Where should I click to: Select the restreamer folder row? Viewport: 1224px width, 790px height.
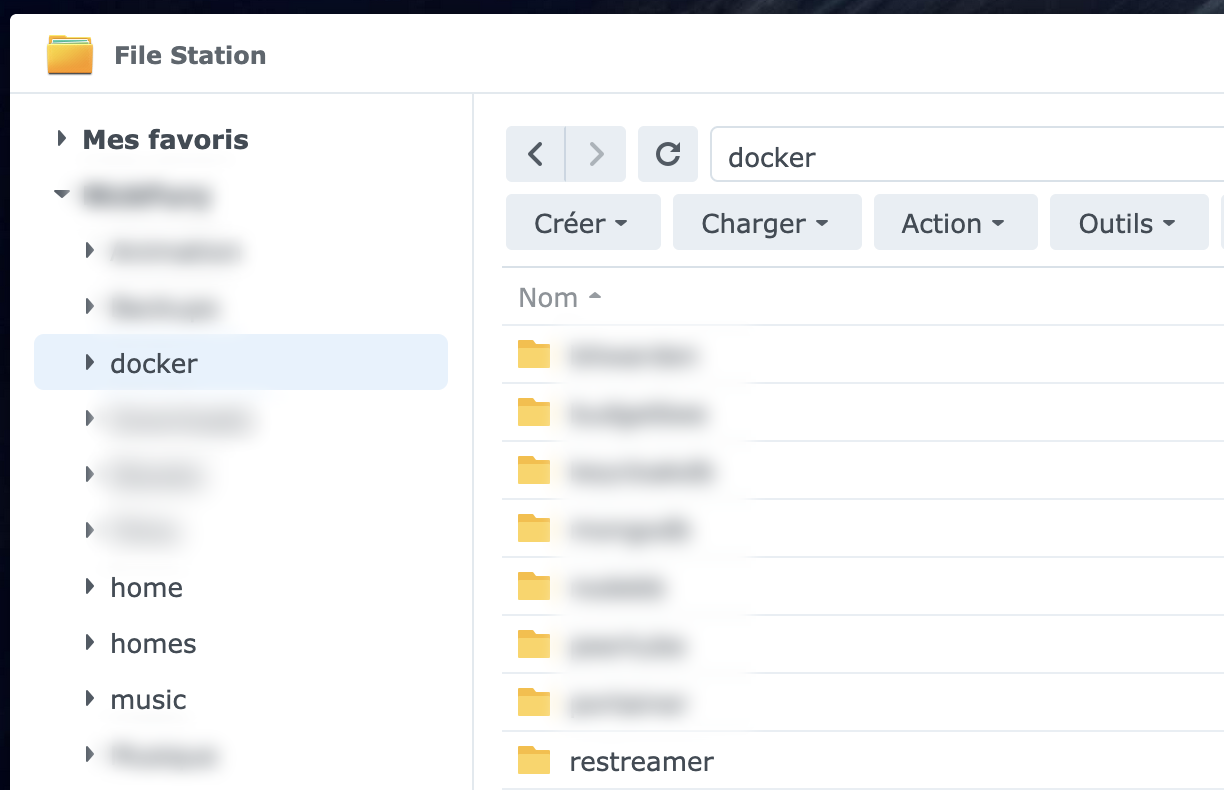click(x=641, y=761)
